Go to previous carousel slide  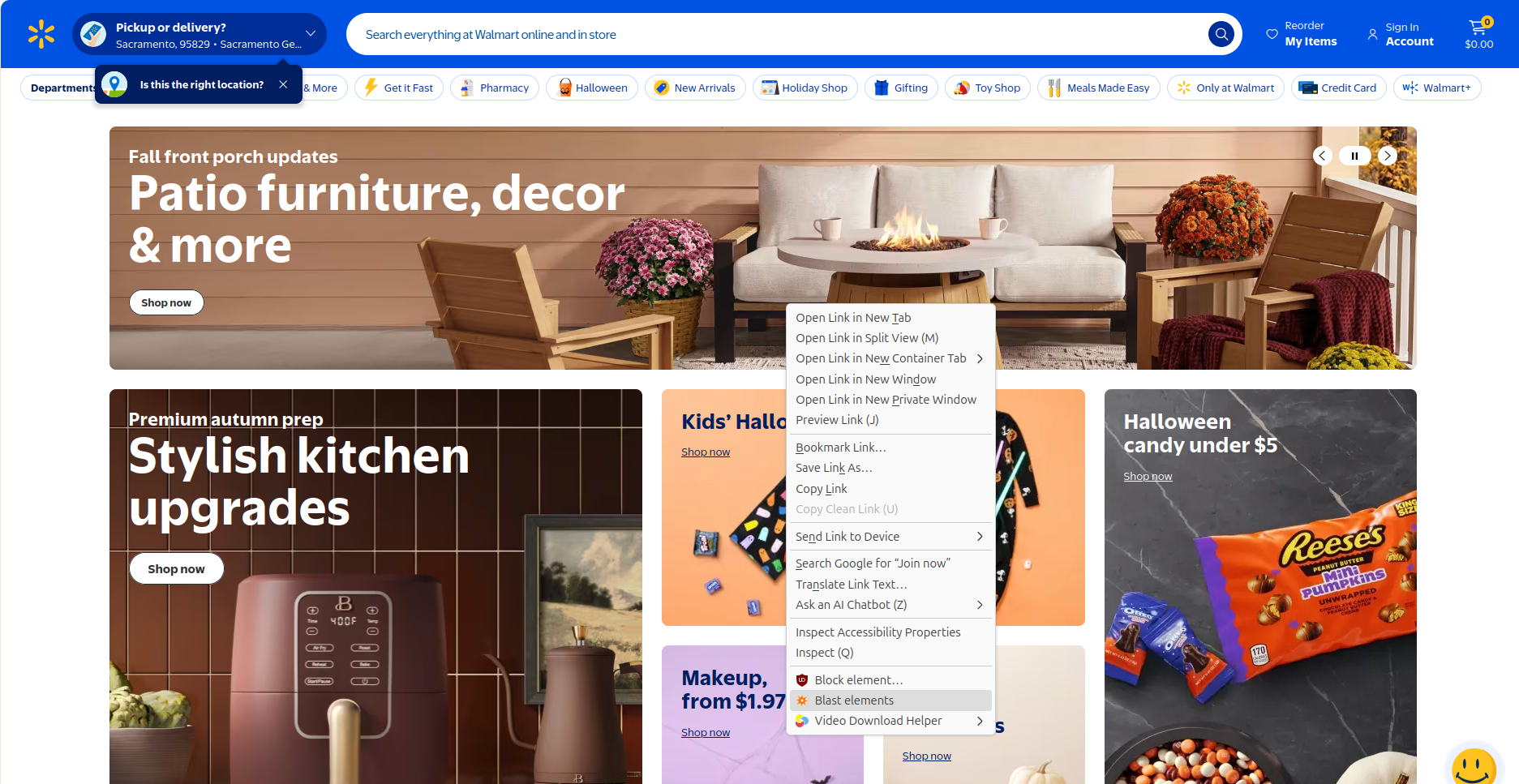[x=1323, y=156]
